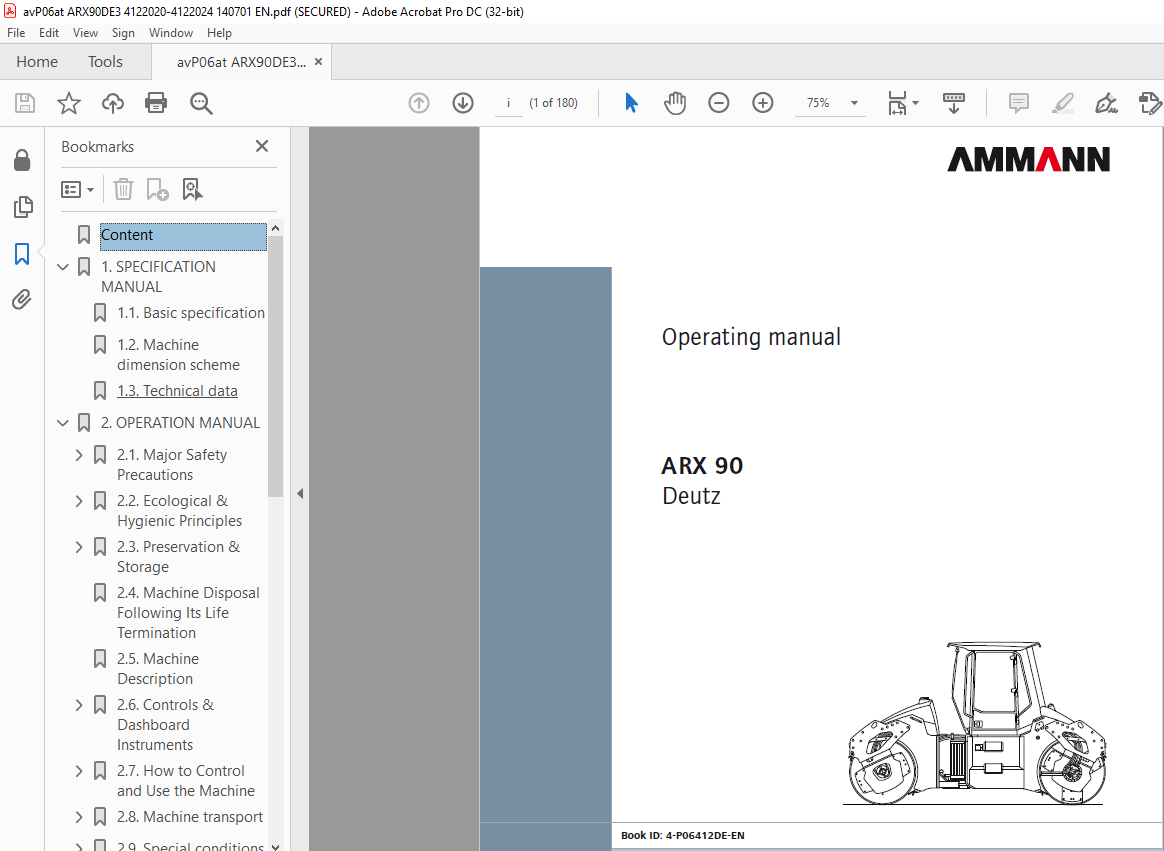Click the 'ARX 90' heading on the page
Viewport: 1164px width, 851px height.
[702, 466]
